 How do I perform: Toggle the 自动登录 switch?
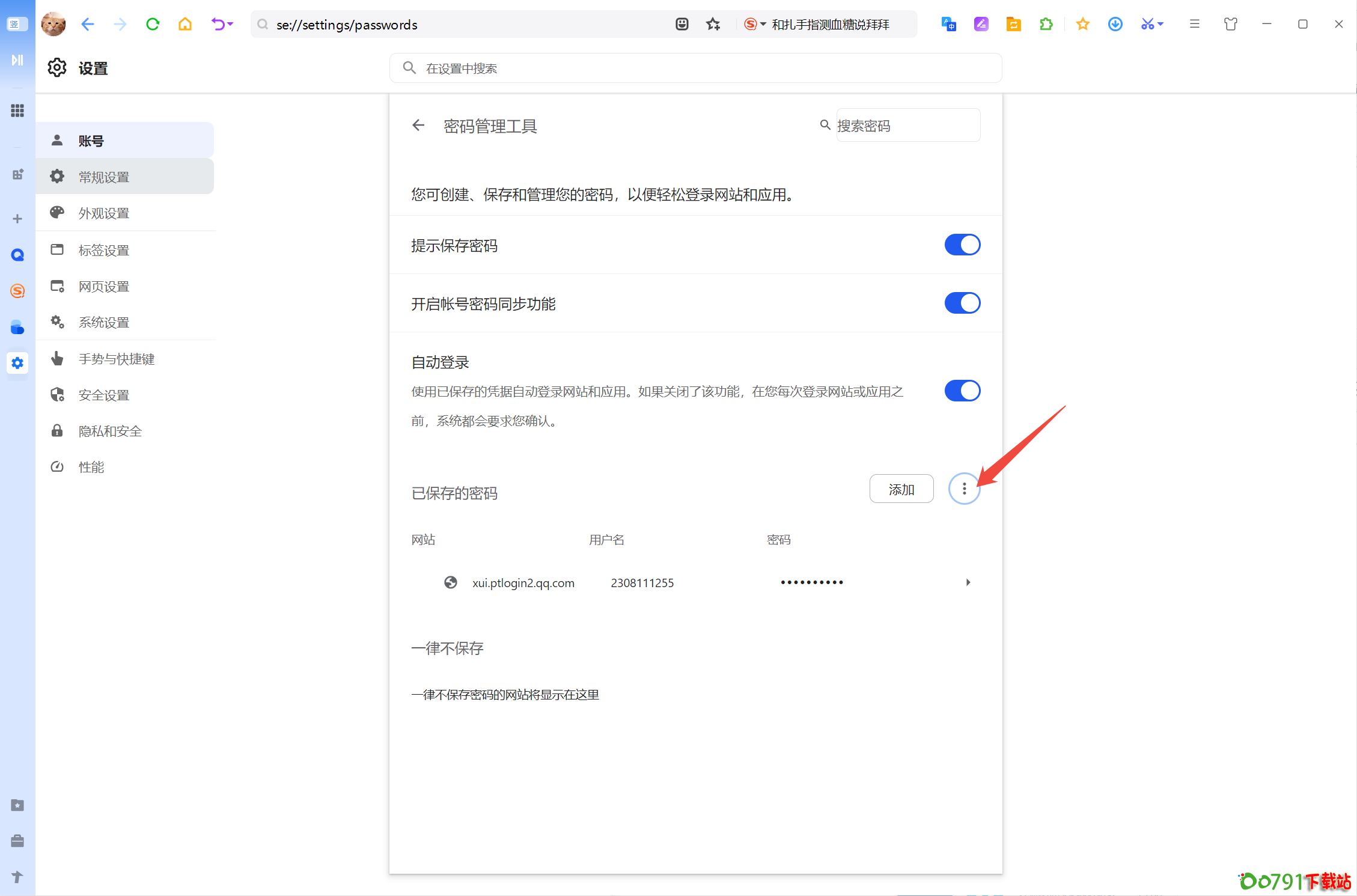[x=962, y=391]
